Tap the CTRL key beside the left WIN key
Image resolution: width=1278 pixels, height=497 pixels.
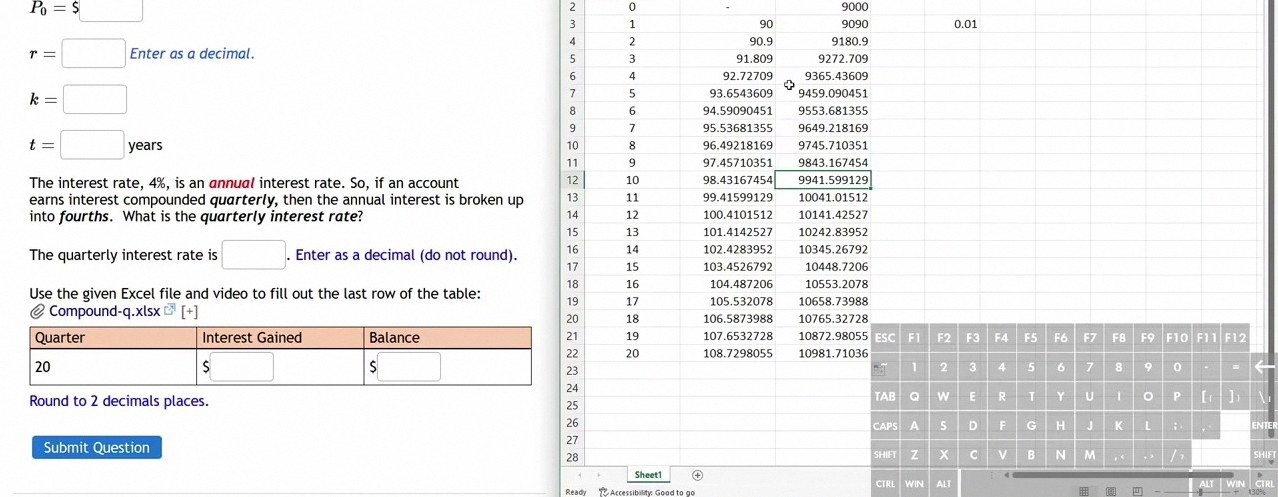click(x=885, y=484)
